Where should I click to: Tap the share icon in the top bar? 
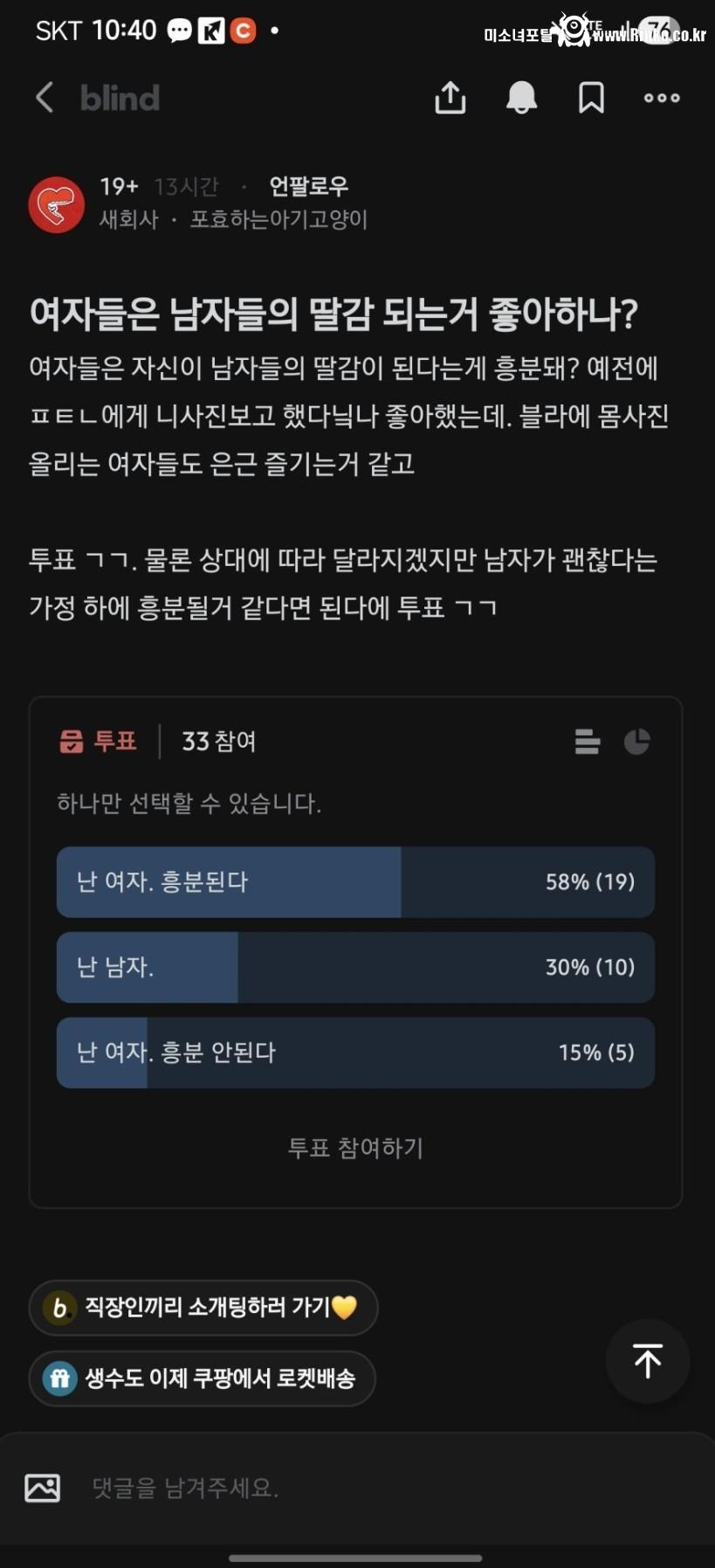450,98
